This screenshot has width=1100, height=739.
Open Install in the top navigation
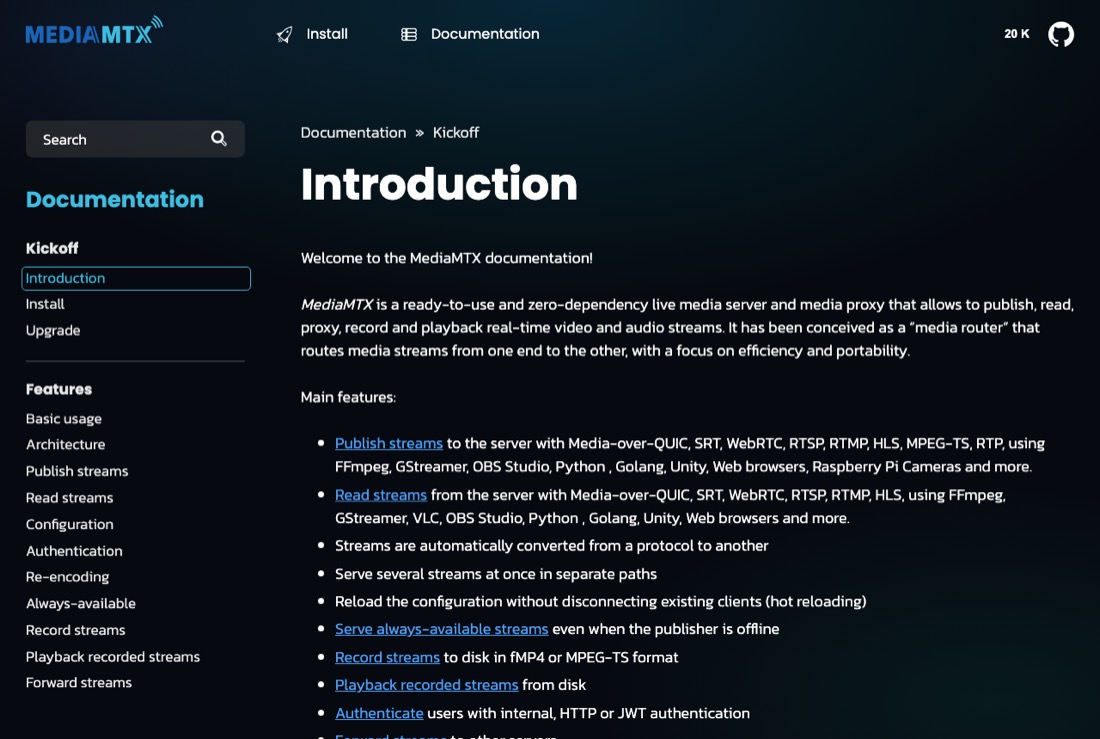(x=327, y=34)
